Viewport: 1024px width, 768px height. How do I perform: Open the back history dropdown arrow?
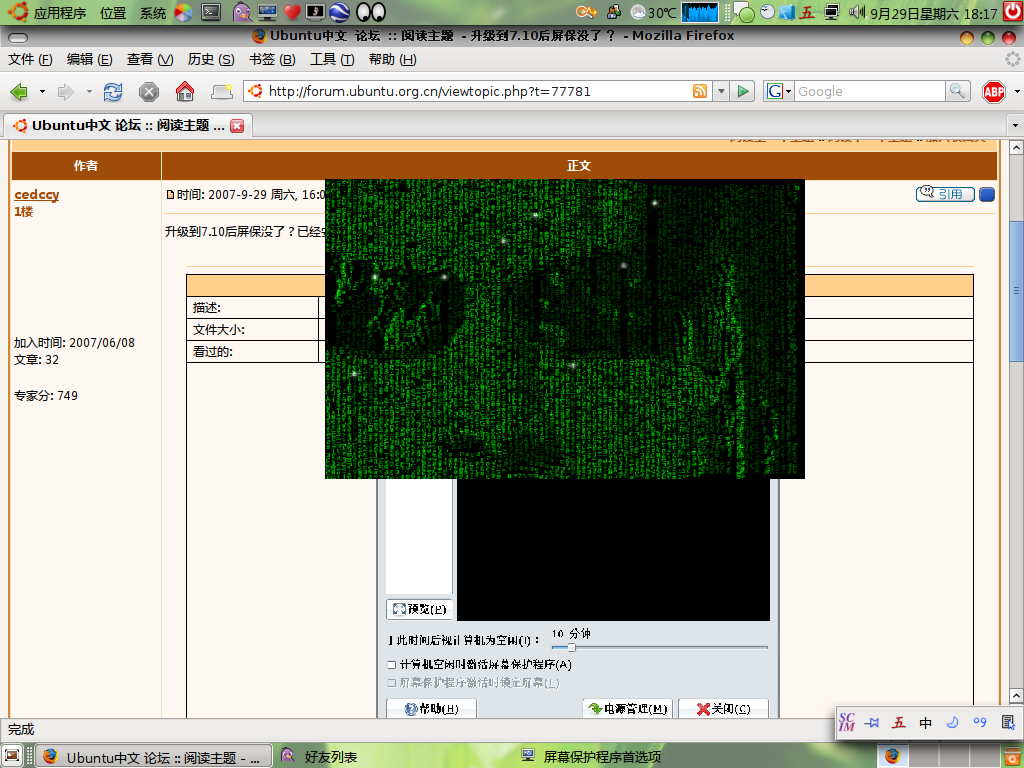coord(42,91)
